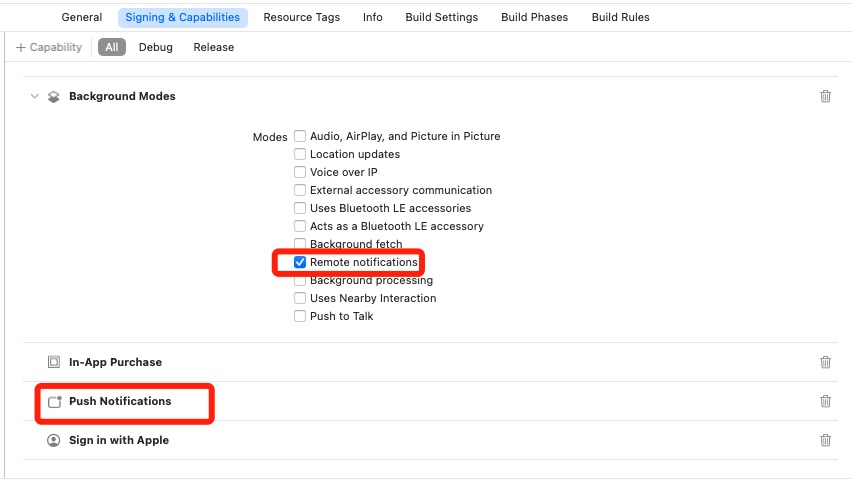852x479 pixels.
Task: Check the Voice over IP checkbox
Action: tap(300, 172)
